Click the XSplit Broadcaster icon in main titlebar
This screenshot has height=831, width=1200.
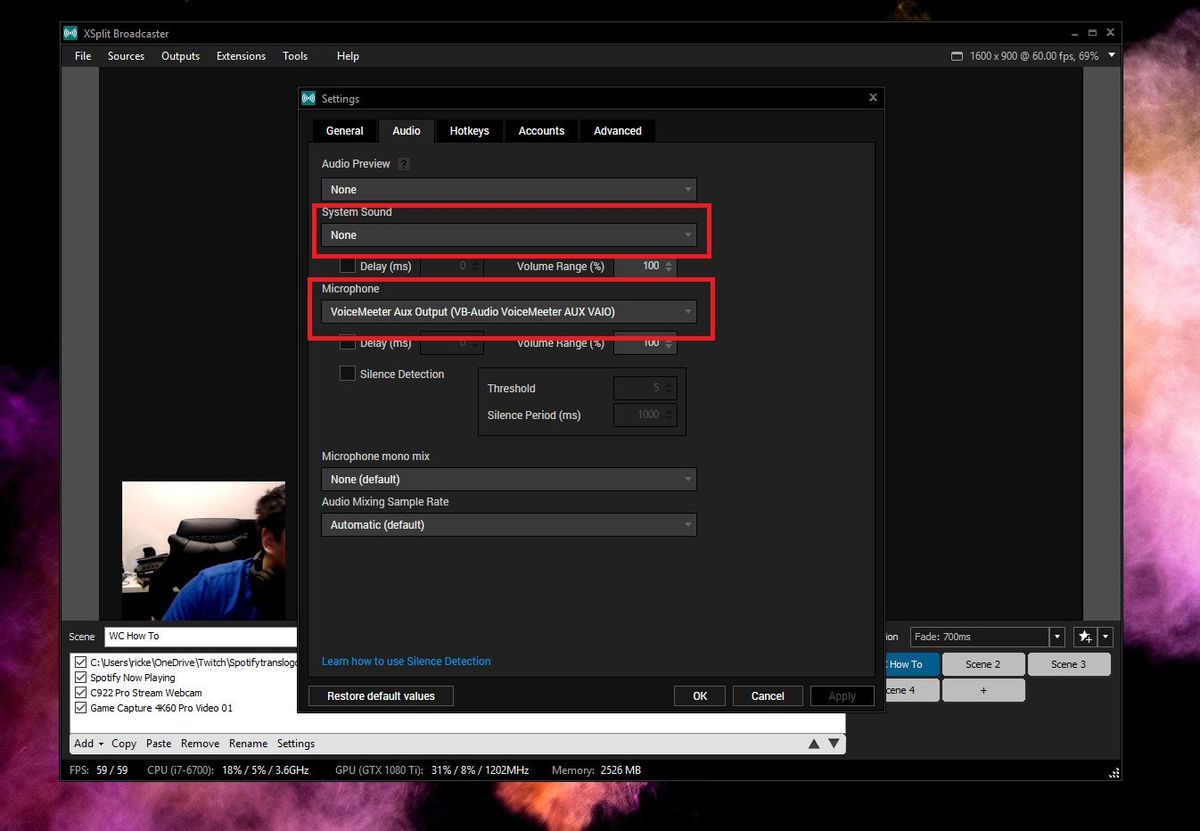[70, 32]
